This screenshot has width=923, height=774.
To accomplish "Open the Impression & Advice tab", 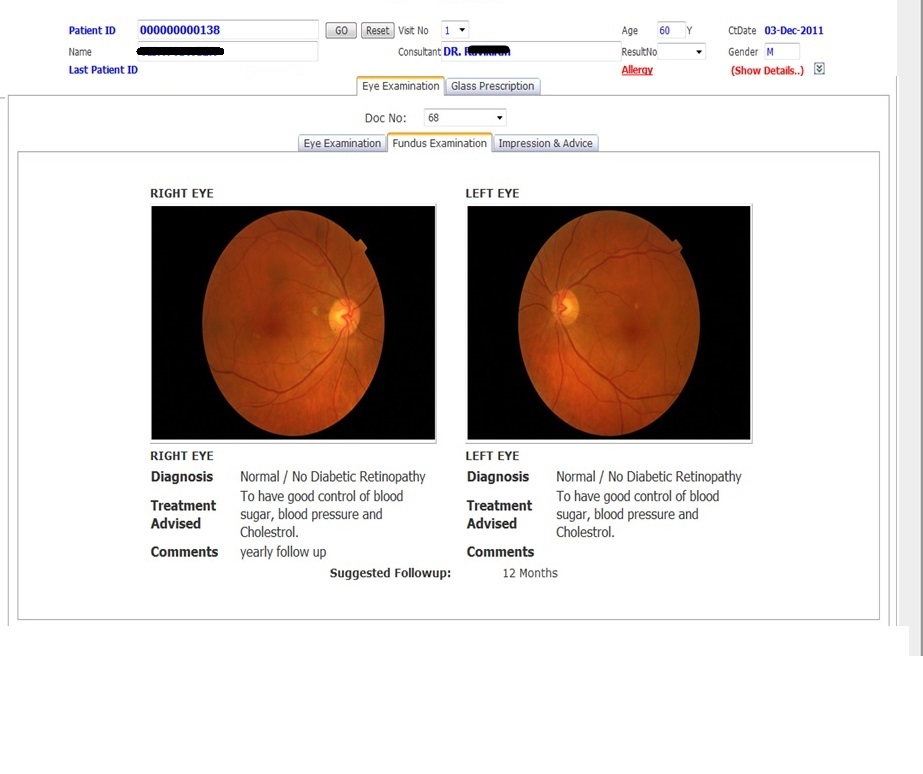I will point(546,143).
